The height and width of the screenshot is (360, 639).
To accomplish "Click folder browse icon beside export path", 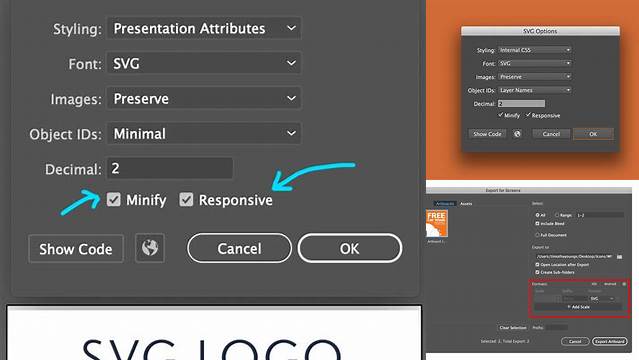I will pos(619,256).
